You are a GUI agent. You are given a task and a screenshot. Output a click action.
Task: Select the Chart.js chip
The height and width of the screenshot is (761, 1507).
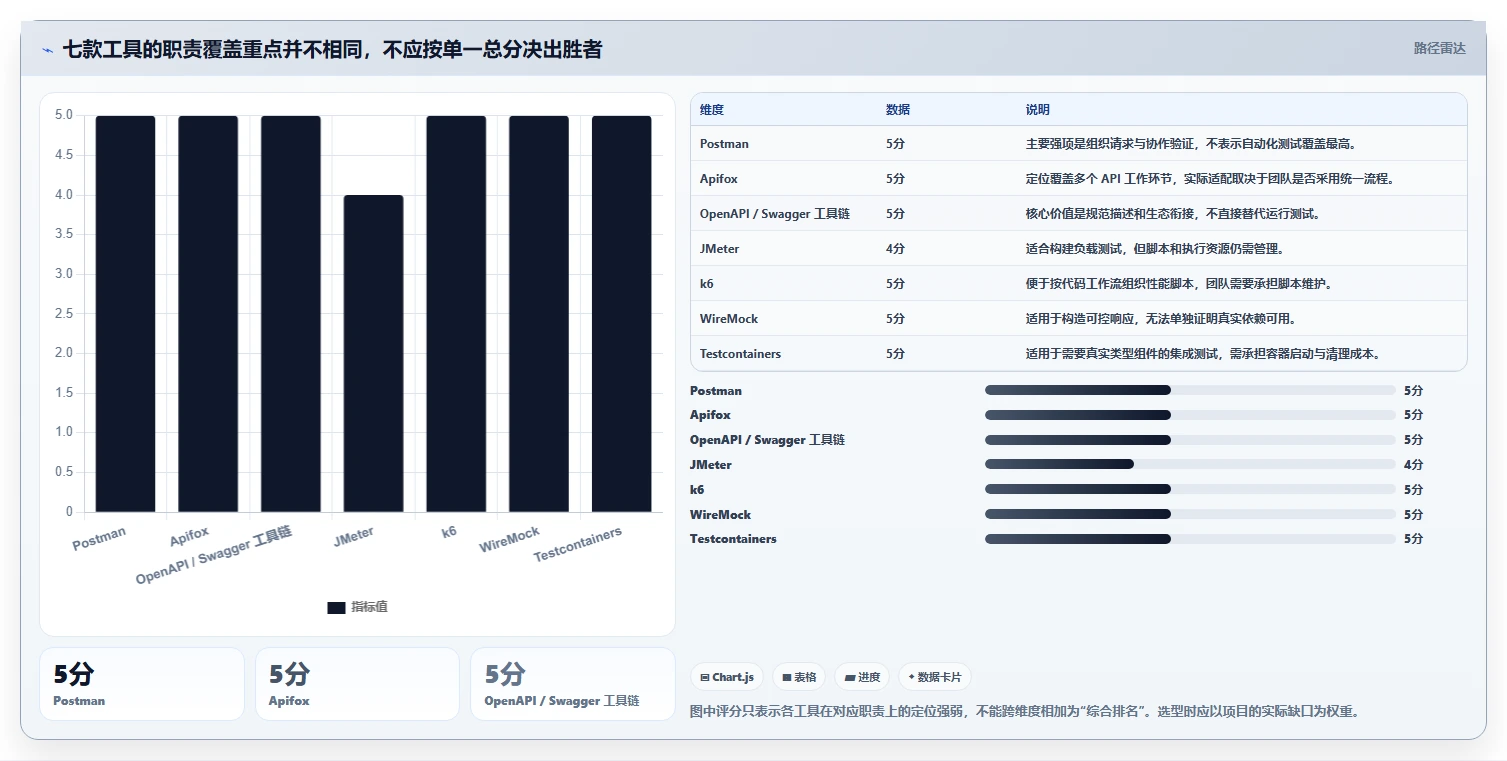(727, 677)
